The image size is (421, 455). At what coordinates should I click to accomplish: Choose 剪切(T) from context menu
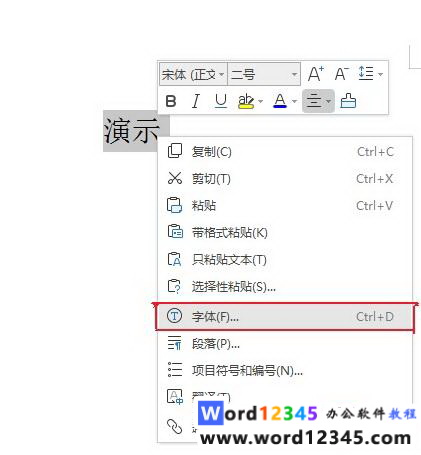coord(285,179)
